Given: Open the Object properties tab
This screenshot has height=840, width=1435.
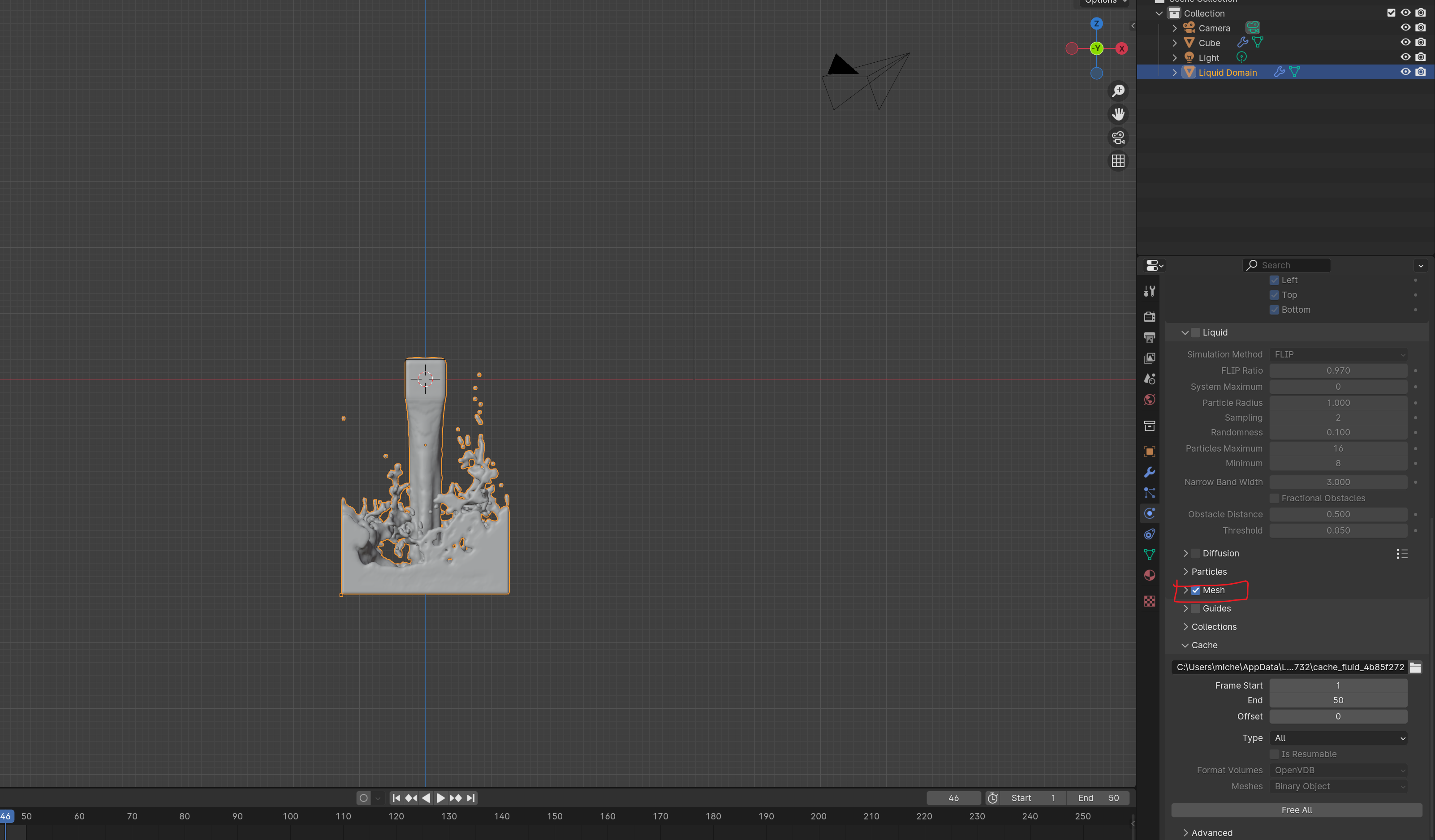Looking at the screenshot, I should [1149, 451].
